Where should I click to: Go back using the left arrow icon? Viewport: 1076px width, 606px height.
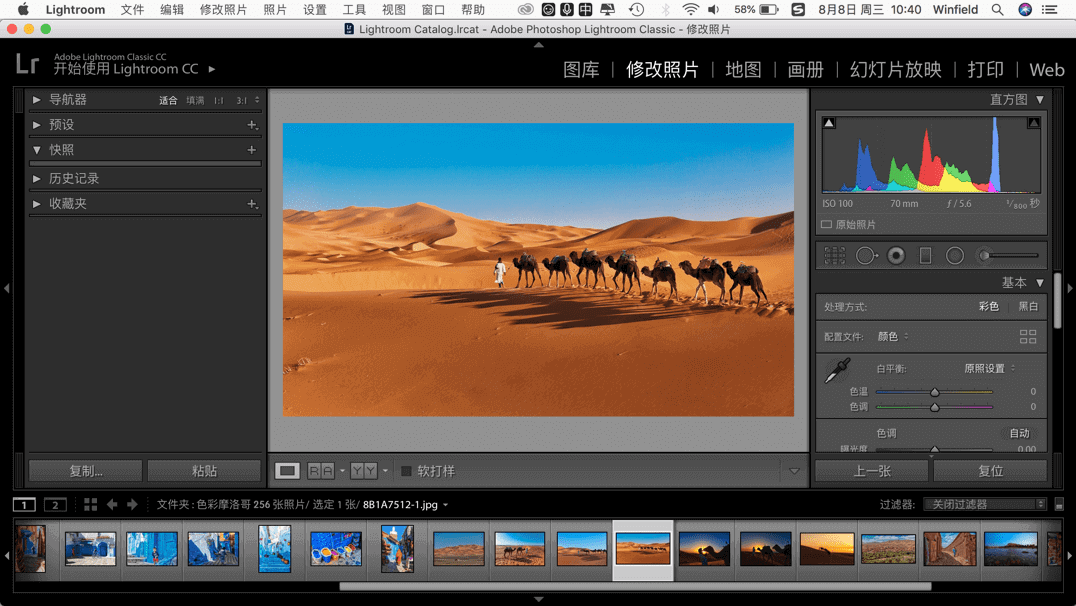click(x=112, y=504)
